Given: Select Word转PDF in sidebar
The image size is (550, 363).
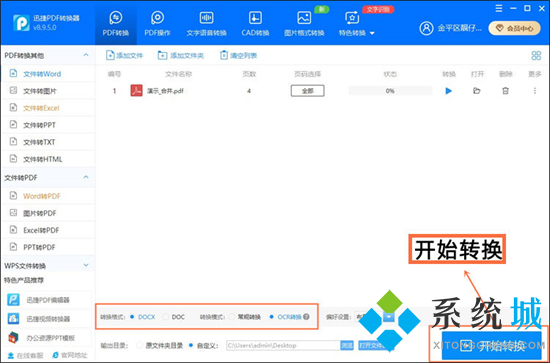Looking at the screenshot, I should pos(48,196).
